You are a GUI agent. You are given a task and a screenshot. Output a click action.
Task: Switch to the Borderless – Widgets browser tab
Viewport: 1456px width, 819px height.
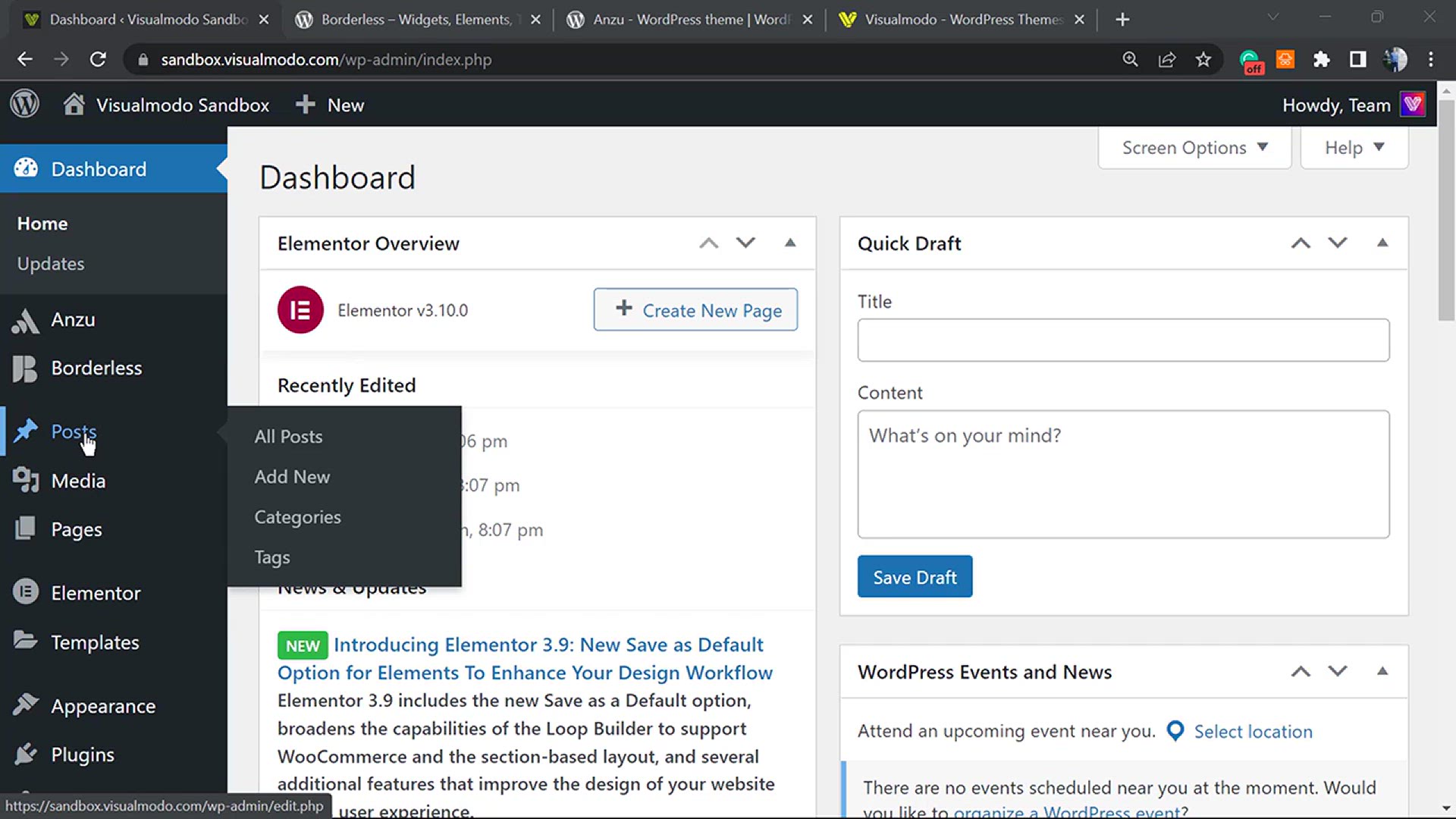pos(416,20)
